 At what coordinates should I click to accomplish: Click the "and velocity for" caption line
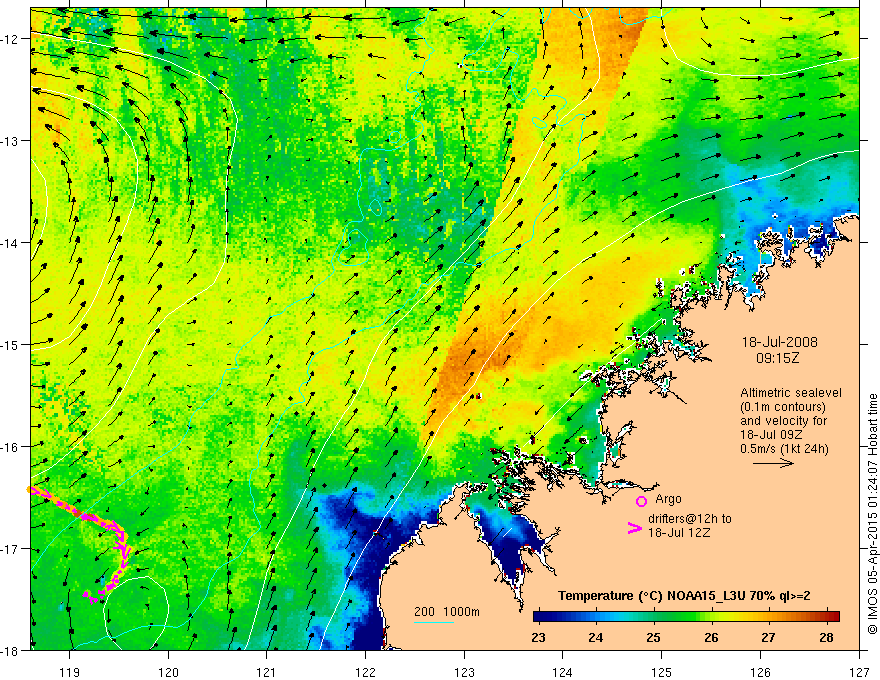click(783, 421)
